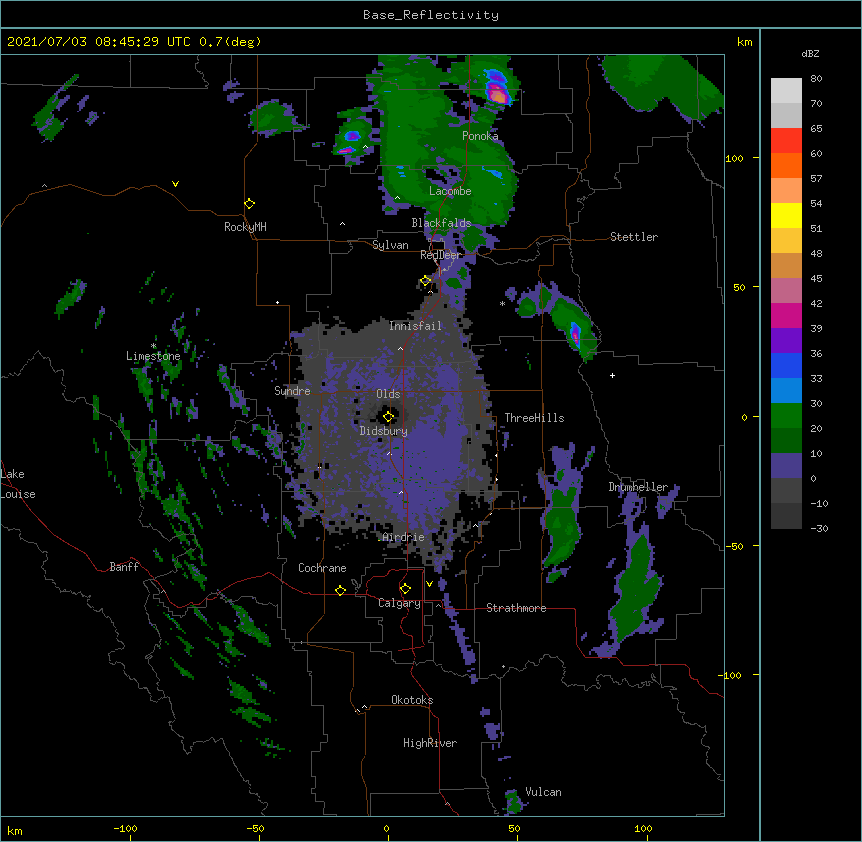The width and height of the screenshot is (862, 842).
Task: Click the Olds town label
Action: [388, 394]
